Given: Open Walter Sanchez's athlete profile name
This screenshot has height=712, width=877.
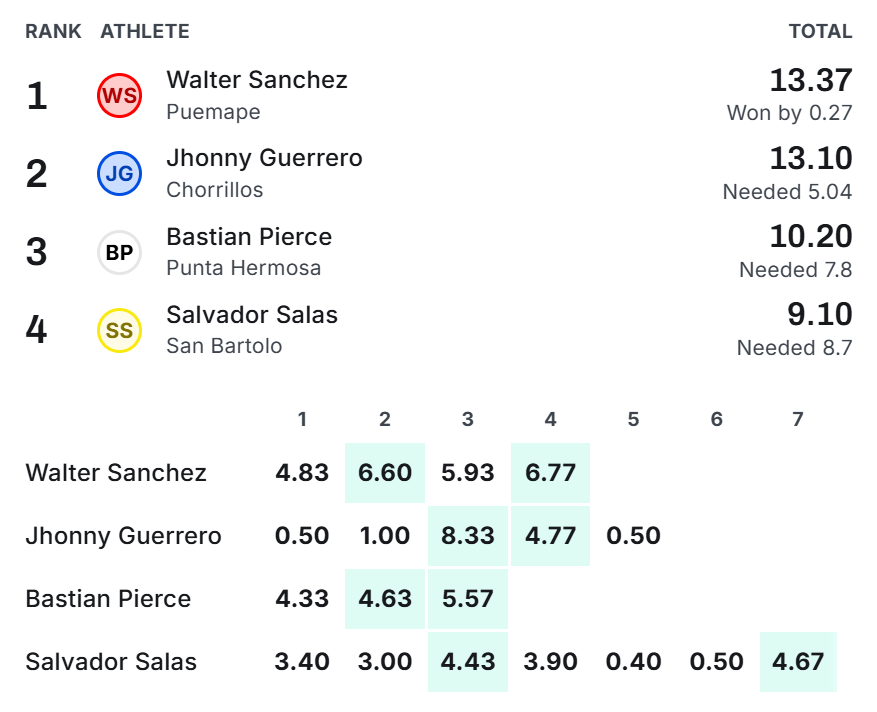Looking at the screenshot, I should (x=257, y=79).
